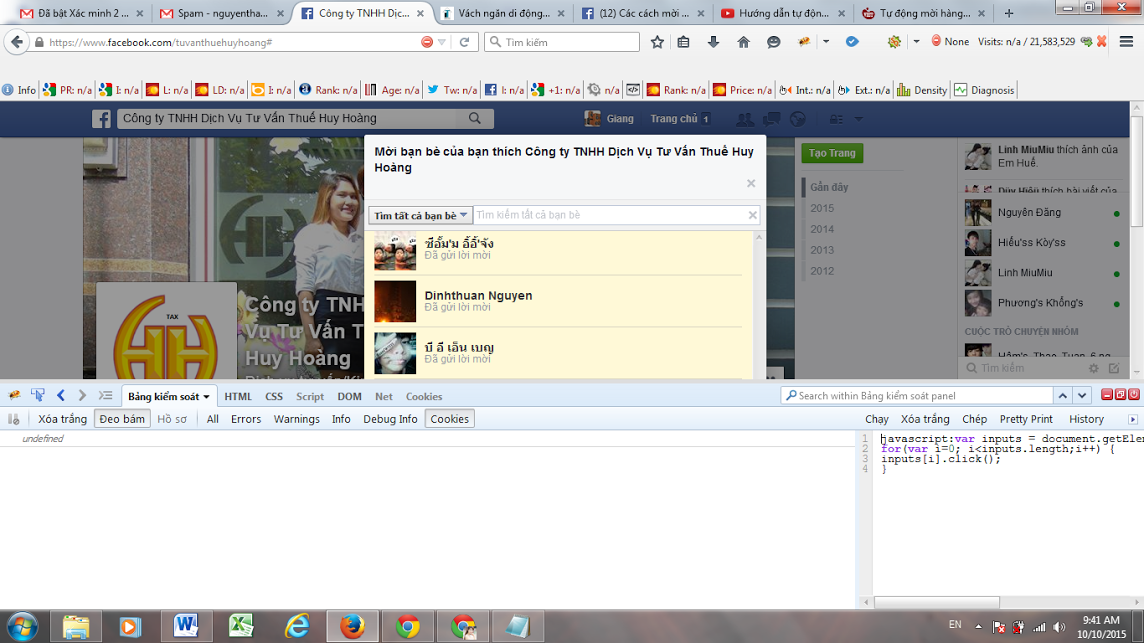Screen dimensions: 1144x643
Task: Show hidden system tray icons
Action: coord(978,626)
